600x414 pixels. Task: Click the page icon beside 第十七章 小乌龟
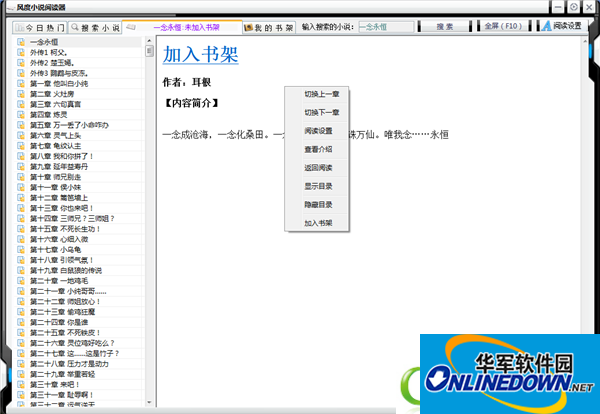click(x=21, y=249)
